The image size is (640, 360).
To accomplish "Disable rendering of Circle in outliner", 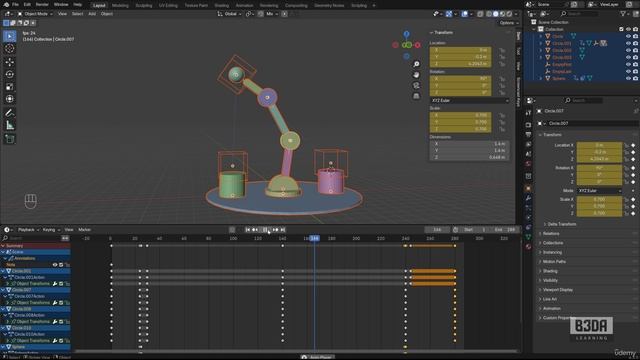I will point(635,36).
